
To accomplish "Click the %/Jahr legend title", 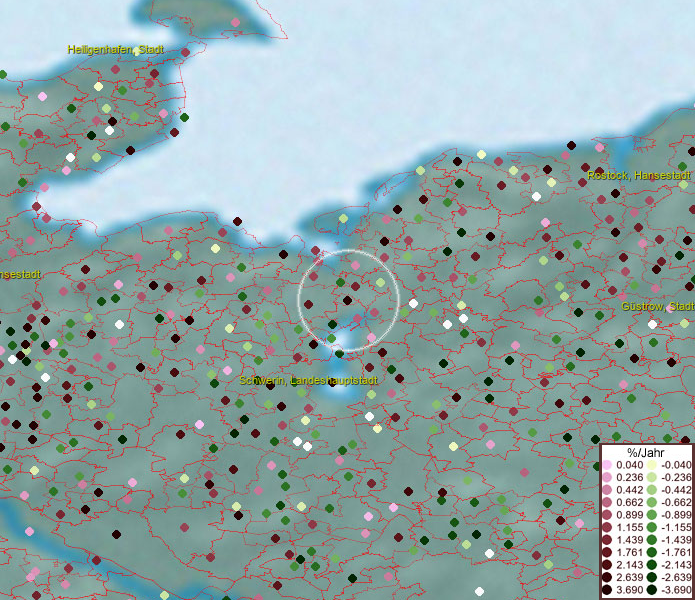I will coord(646,452).
